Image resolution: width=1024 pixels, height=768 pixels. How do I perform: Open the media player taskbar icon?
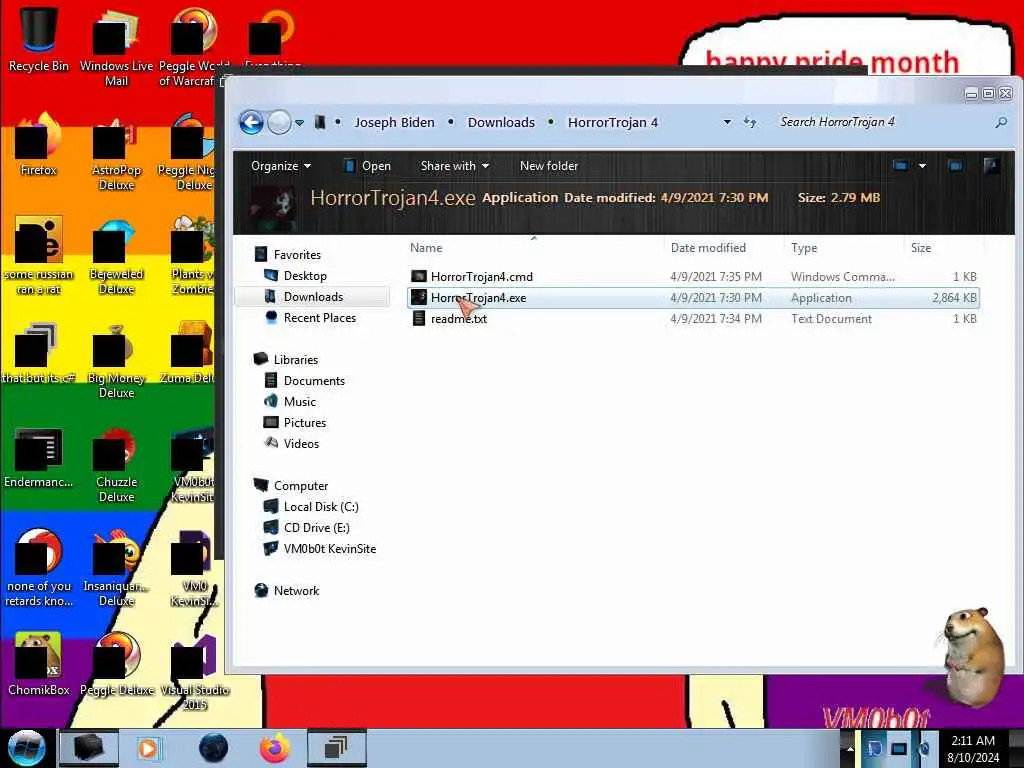point(148,748)
